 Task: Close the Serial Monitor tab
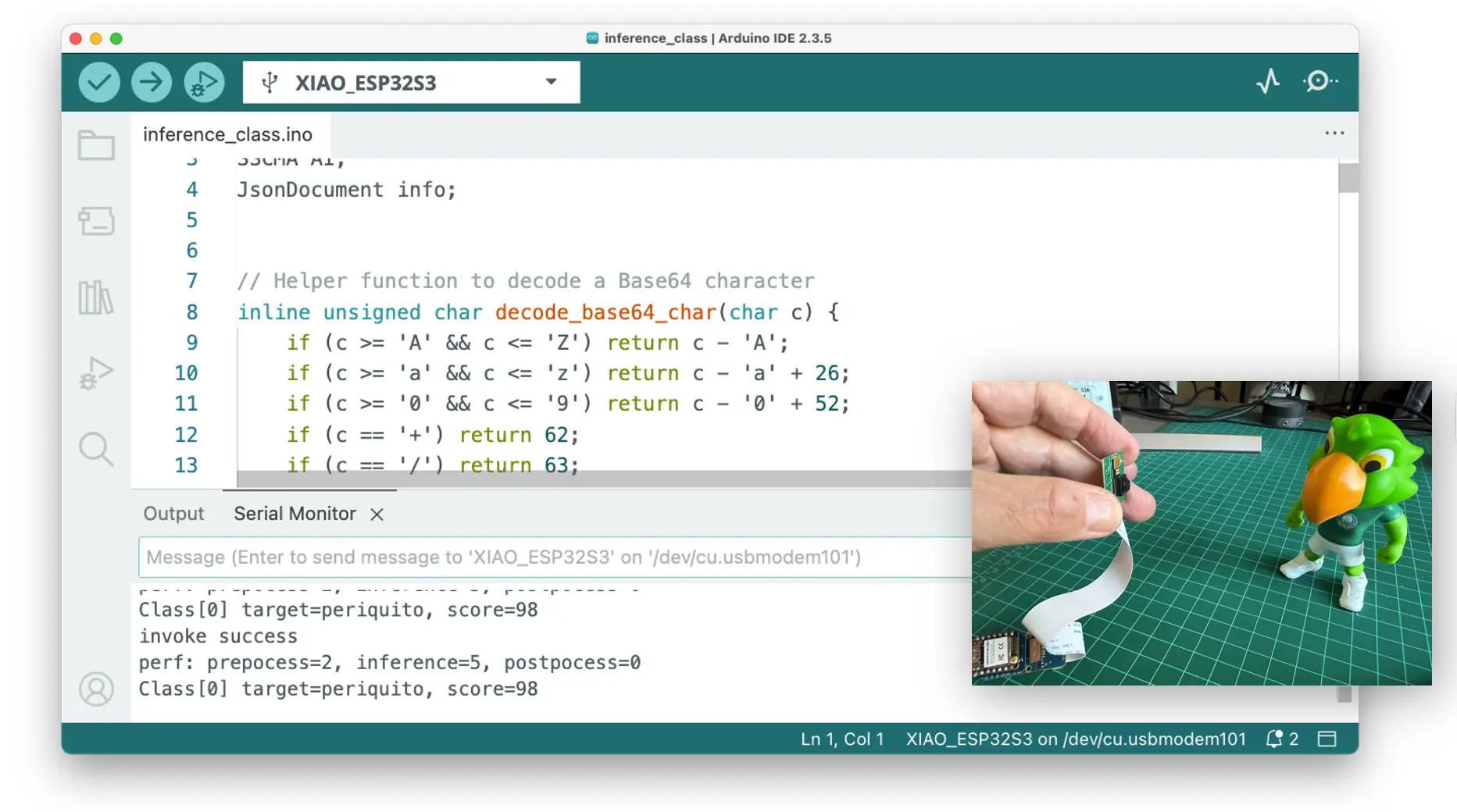(377, 515)
